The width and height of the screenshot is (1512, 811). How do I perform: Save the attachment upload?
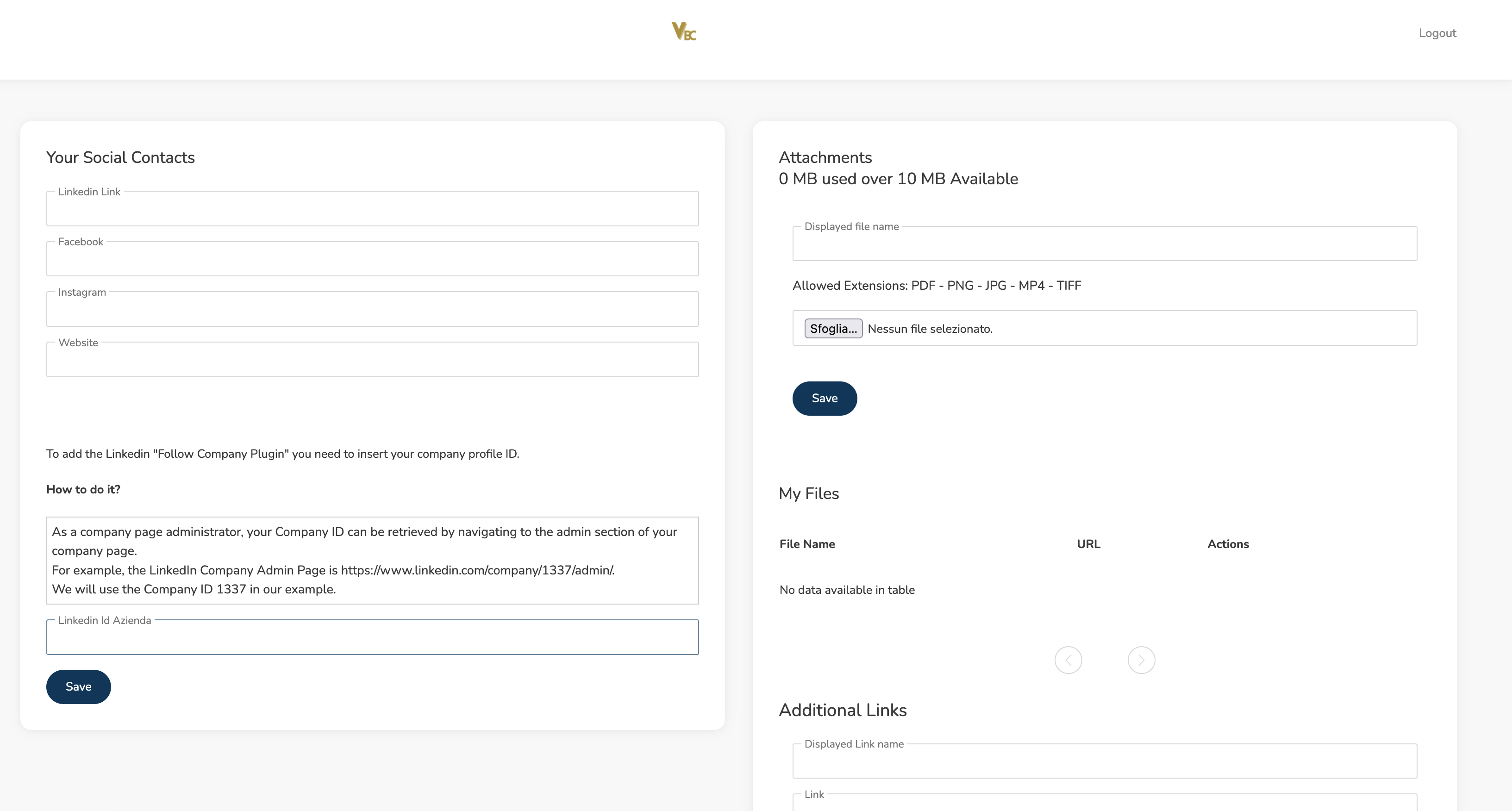tap(824, 399)
